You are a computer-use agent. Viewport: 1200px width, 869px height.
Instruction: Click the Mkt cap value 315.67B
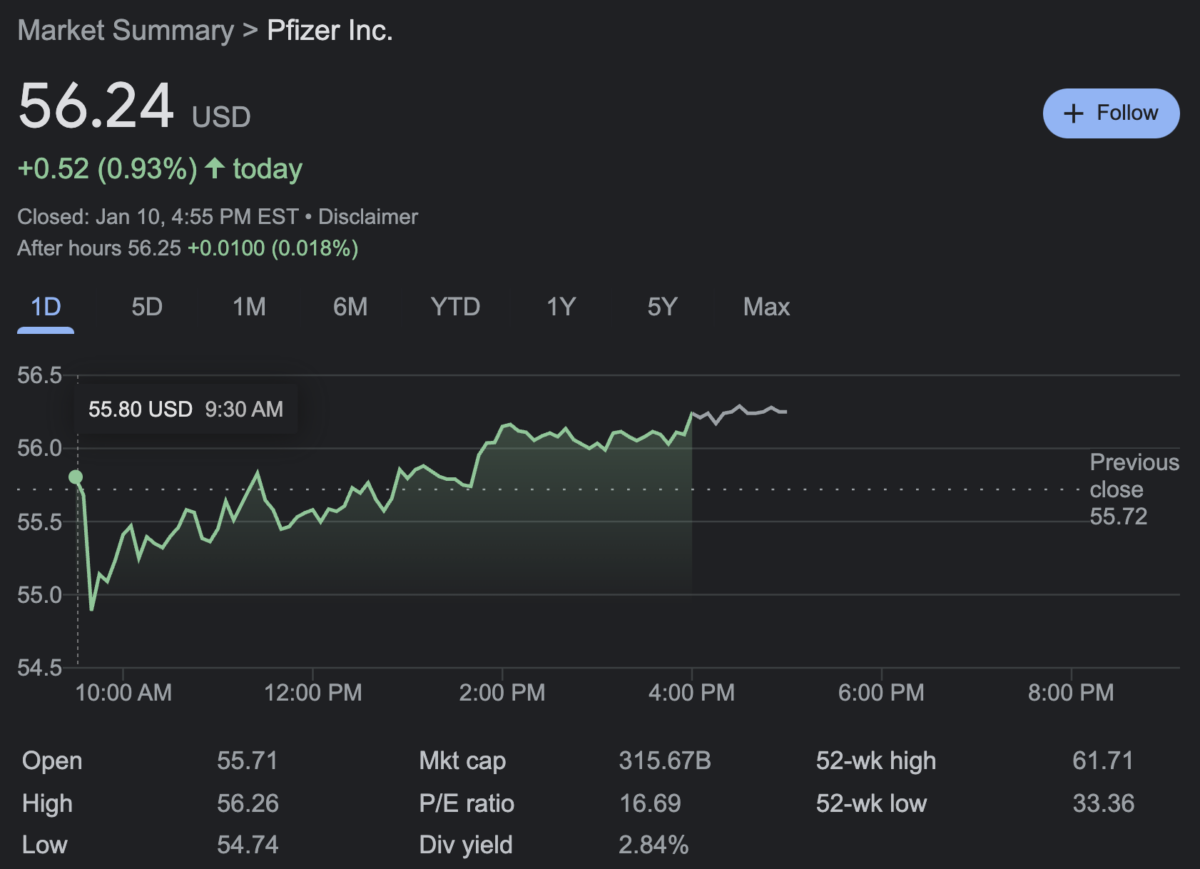point(665,761)
